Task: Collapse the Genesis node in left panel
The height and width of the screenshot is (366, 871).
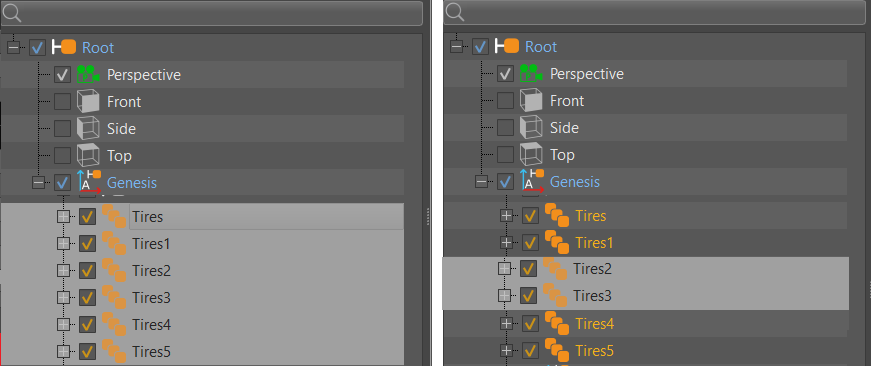Action: [x=38, y=182]
